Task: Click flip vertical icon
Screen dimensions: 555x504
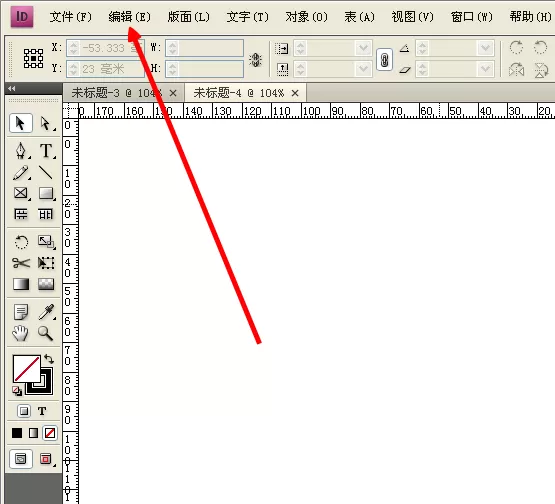Action: click(x=541, y=70)
